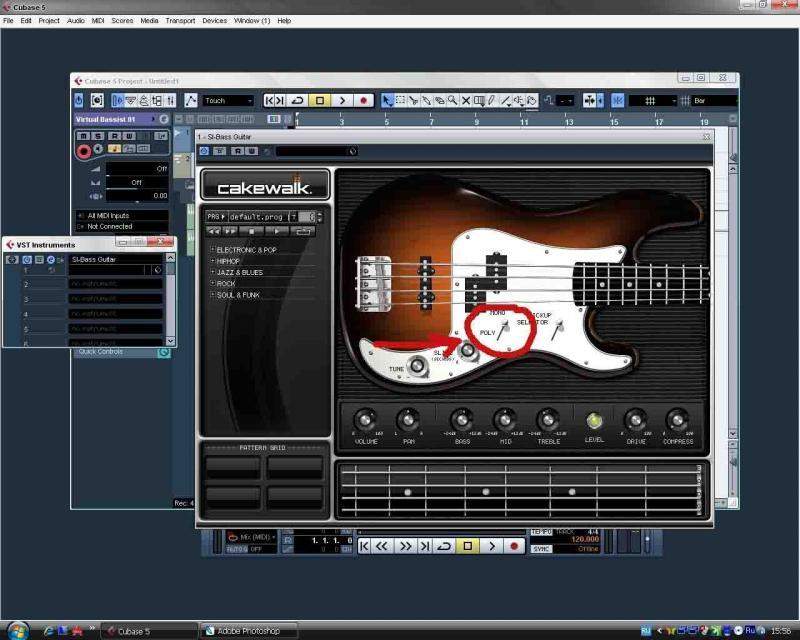Mute the Virtual Bassist 01 track
Image resolution: width=800 pixels, height=640 pixels.
(x=84, y=136)
